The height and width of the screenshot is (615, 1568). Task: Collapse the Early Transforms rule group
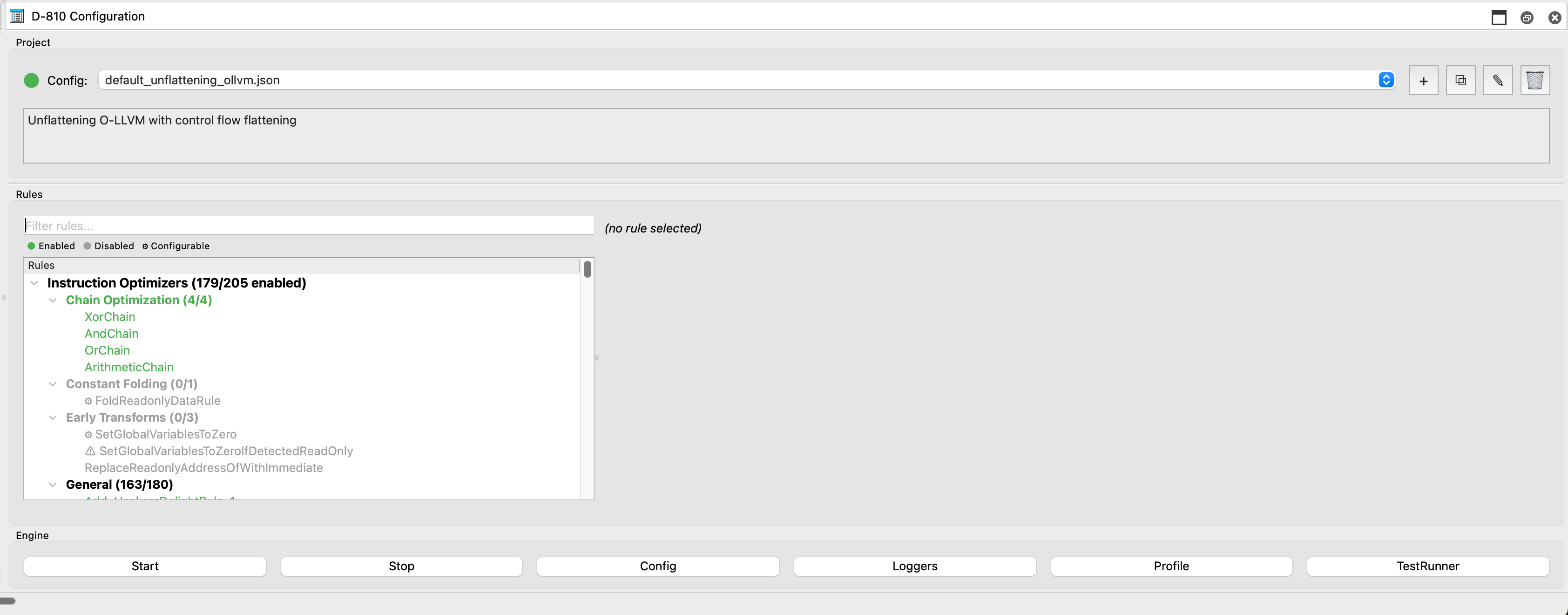pos(53,418)
